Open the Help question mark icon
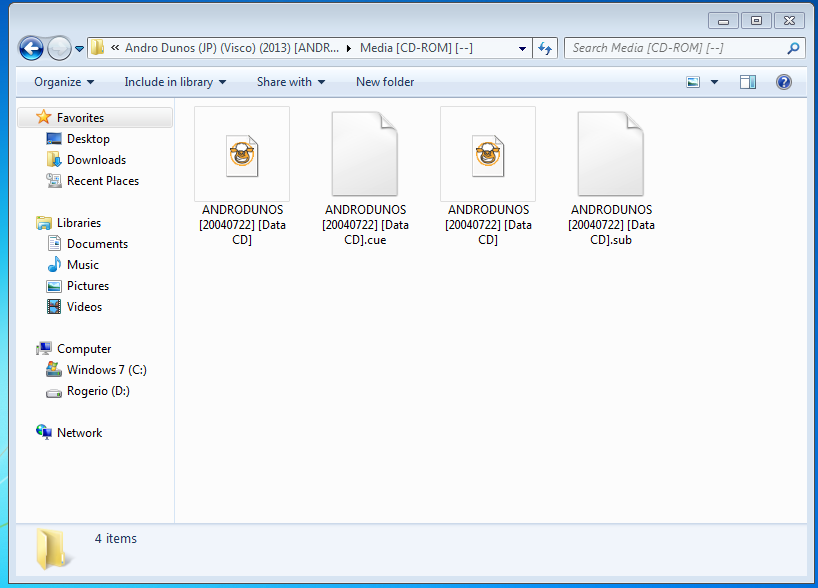The height and width of the screenshot is (588, 818). [x=784, y=82]
